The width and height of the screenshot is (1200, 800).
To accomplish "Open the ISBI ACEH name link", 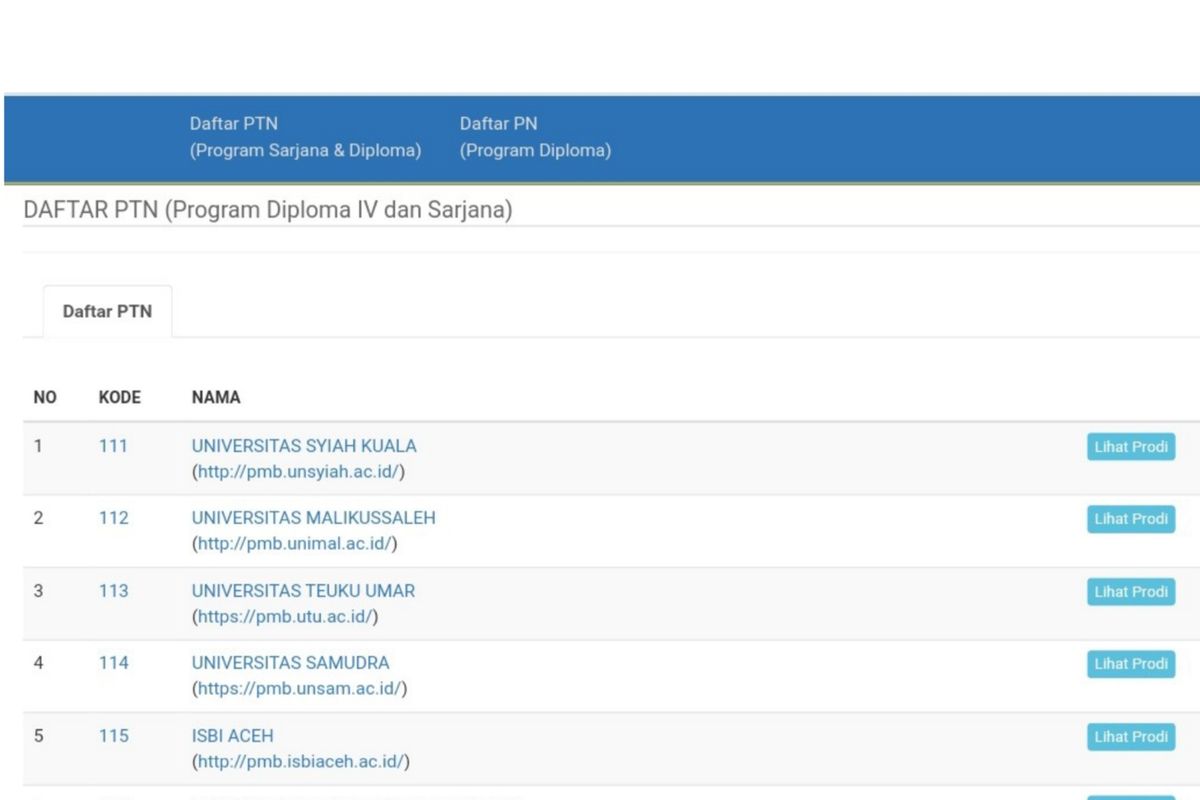I will pos(232,736).
